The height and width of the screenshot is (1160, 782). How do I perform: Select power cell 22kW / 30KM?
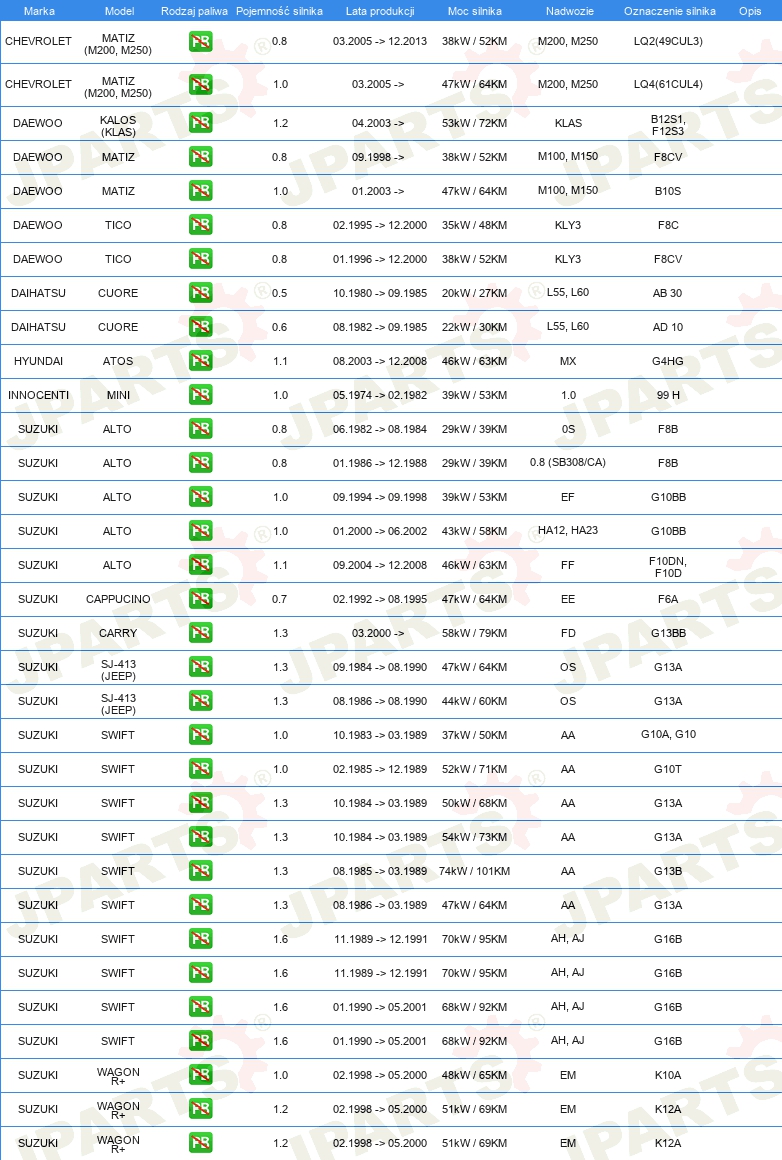click(x=474, y=327)
